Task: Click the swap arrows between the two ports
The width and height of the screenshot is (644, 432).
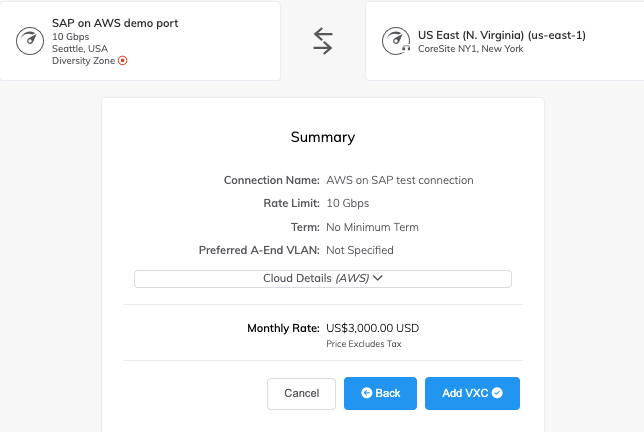Action: tap(323, 41)
